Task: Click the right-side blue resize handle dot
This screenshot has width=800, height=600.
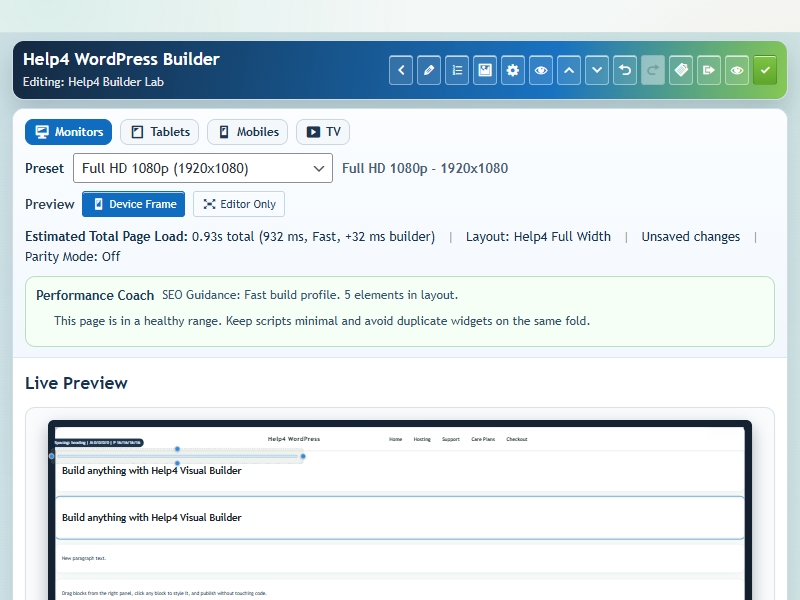Action: [x=303, y=456]
